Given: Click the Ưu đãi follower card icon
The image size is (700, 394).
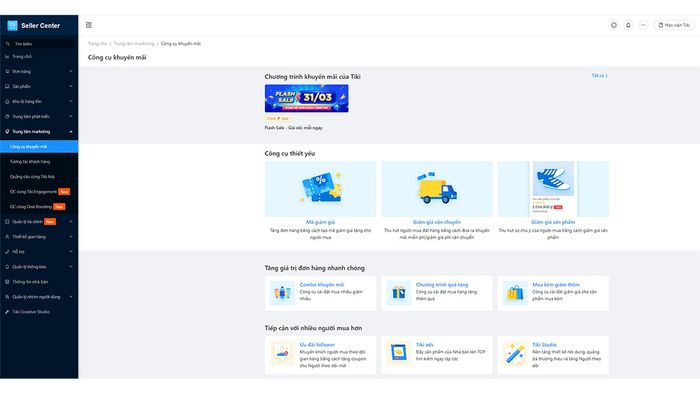Looking at the screenshot, I should 282,353.
